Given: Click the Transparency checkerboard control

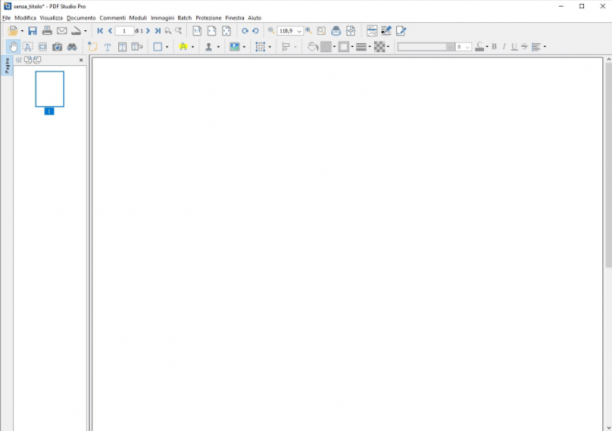Looking at the screenshot, I should click(379, 47).
